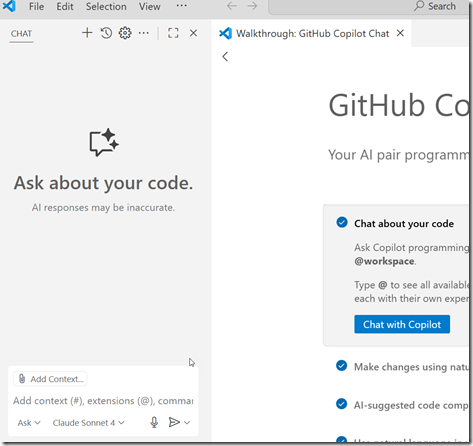Focus the chat message input field
473x446 pixels.
pyautogui.click(x=103, y=401)
